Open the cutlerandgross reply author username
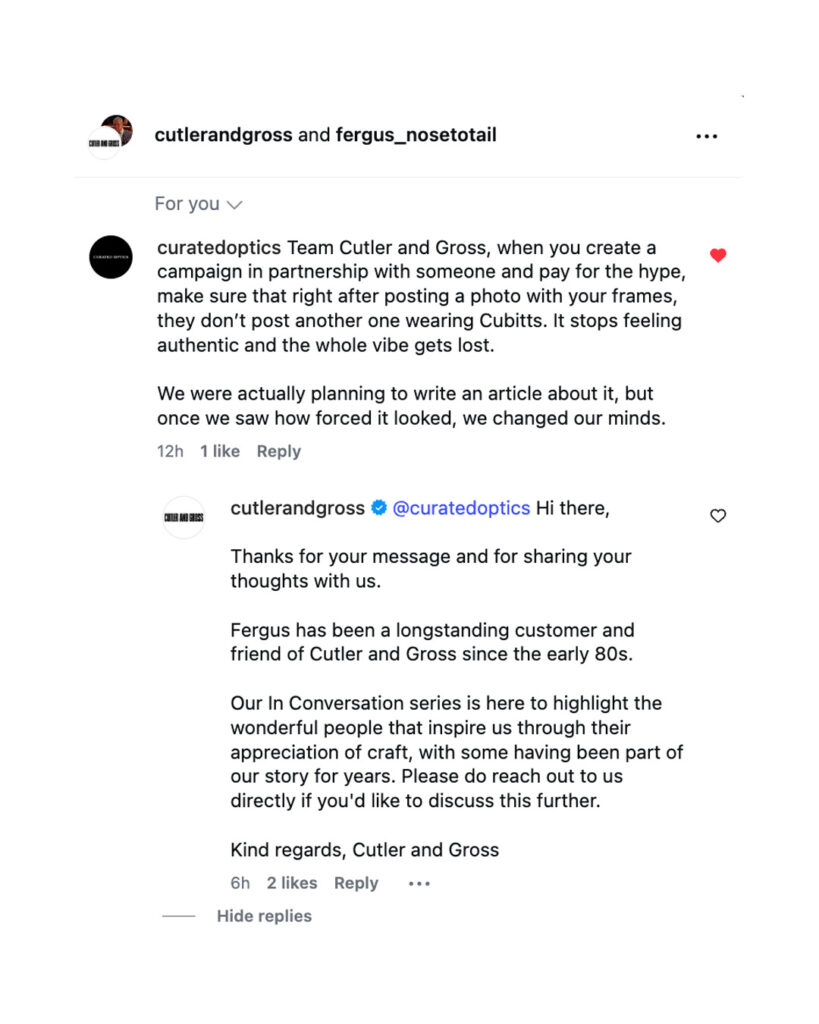Image resolution: width=819 pixels, height=1024 pixels. click(x=297, y=508)
